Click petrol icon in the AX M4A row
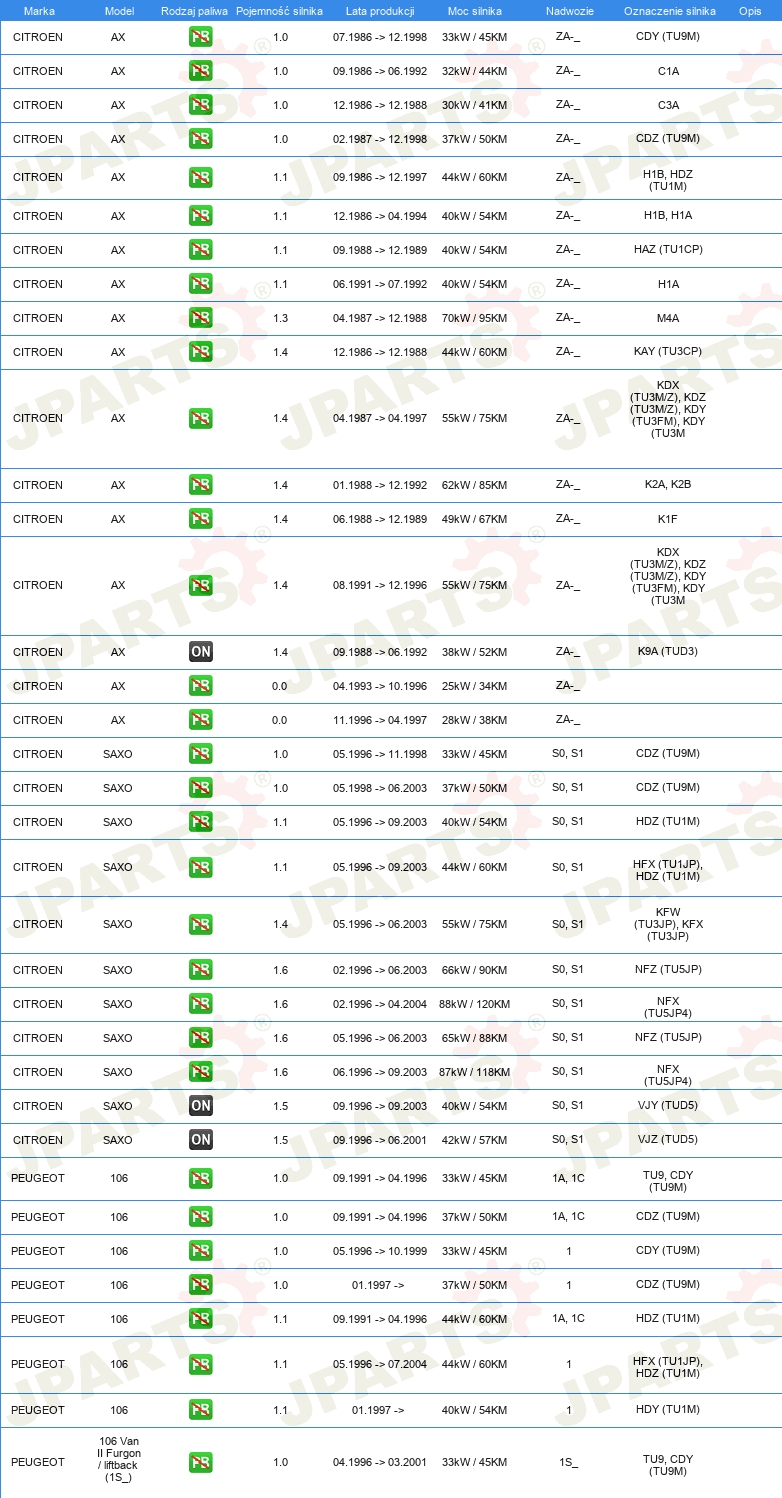782x1498 pixels. coord(200,318)
